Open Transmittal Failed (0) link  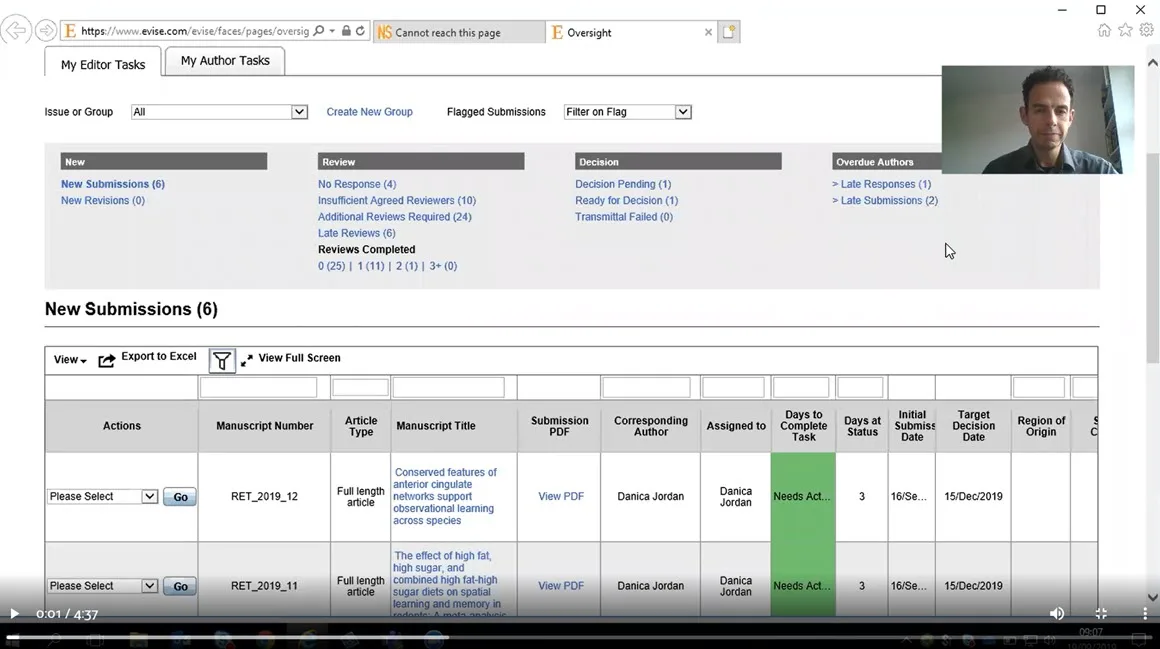tap(624, 216)
